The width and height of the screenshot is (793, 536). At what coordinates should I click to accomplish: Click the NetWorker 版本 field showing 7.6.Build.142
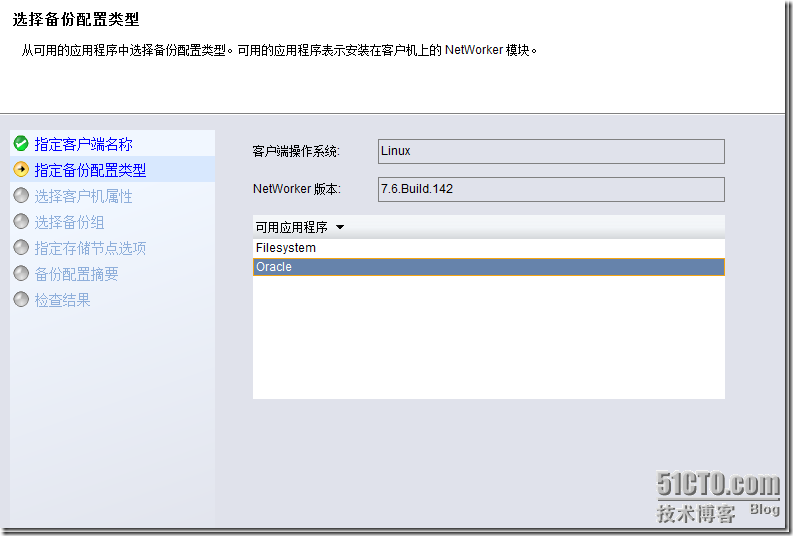click(x=551, y=189)
